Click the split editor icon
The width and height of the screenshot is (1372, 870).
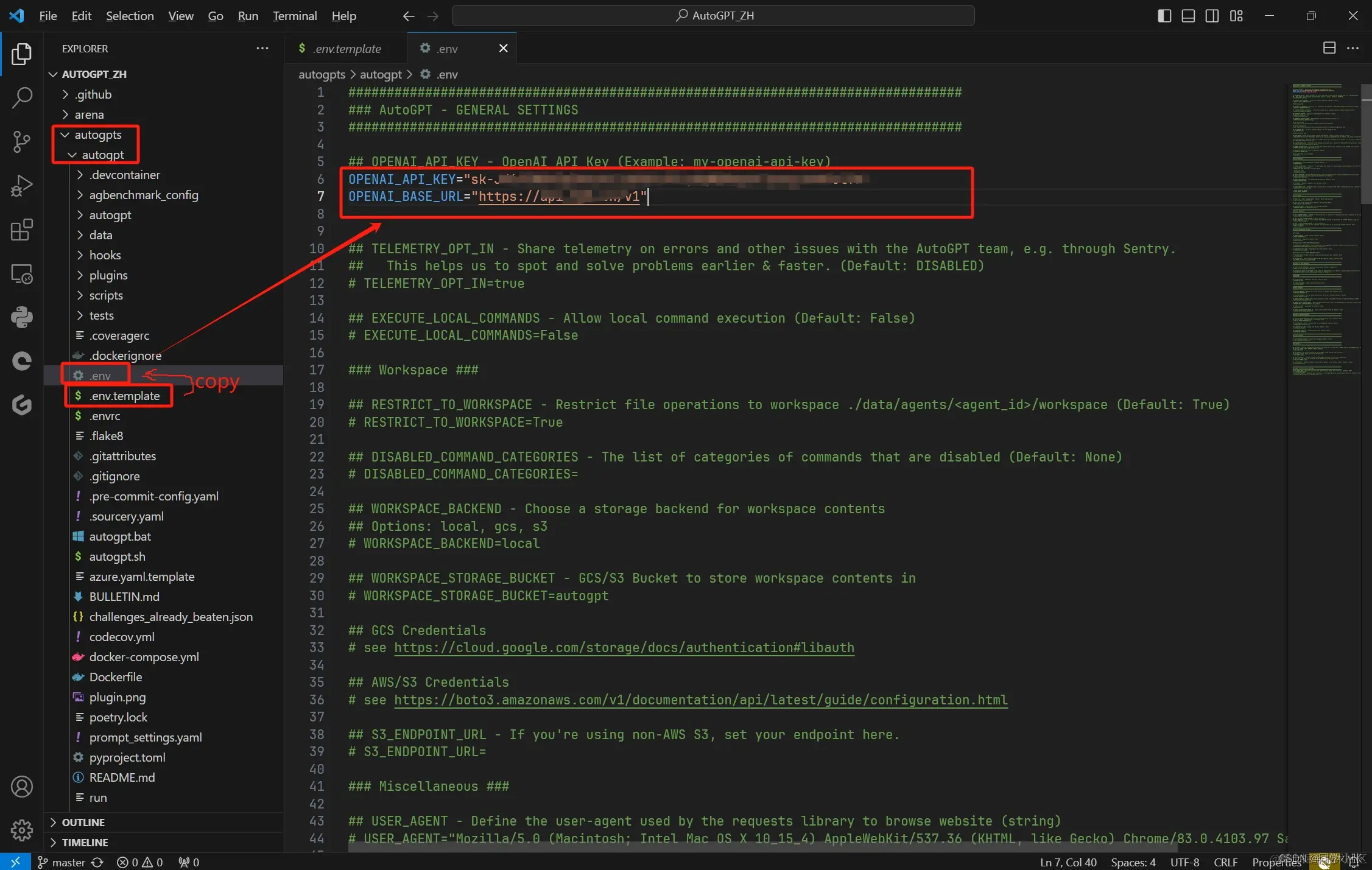point(1329,48)
